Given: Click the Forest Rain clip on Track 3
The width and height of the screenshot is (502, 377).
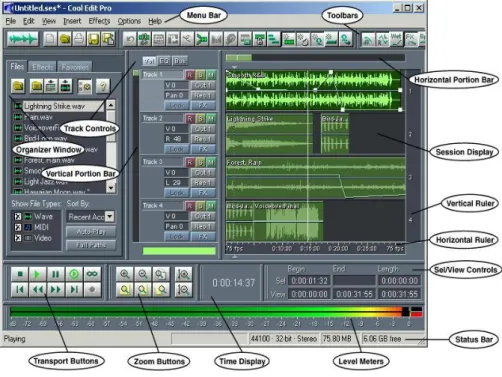Looking at the screenshot, I should (315, 178).
